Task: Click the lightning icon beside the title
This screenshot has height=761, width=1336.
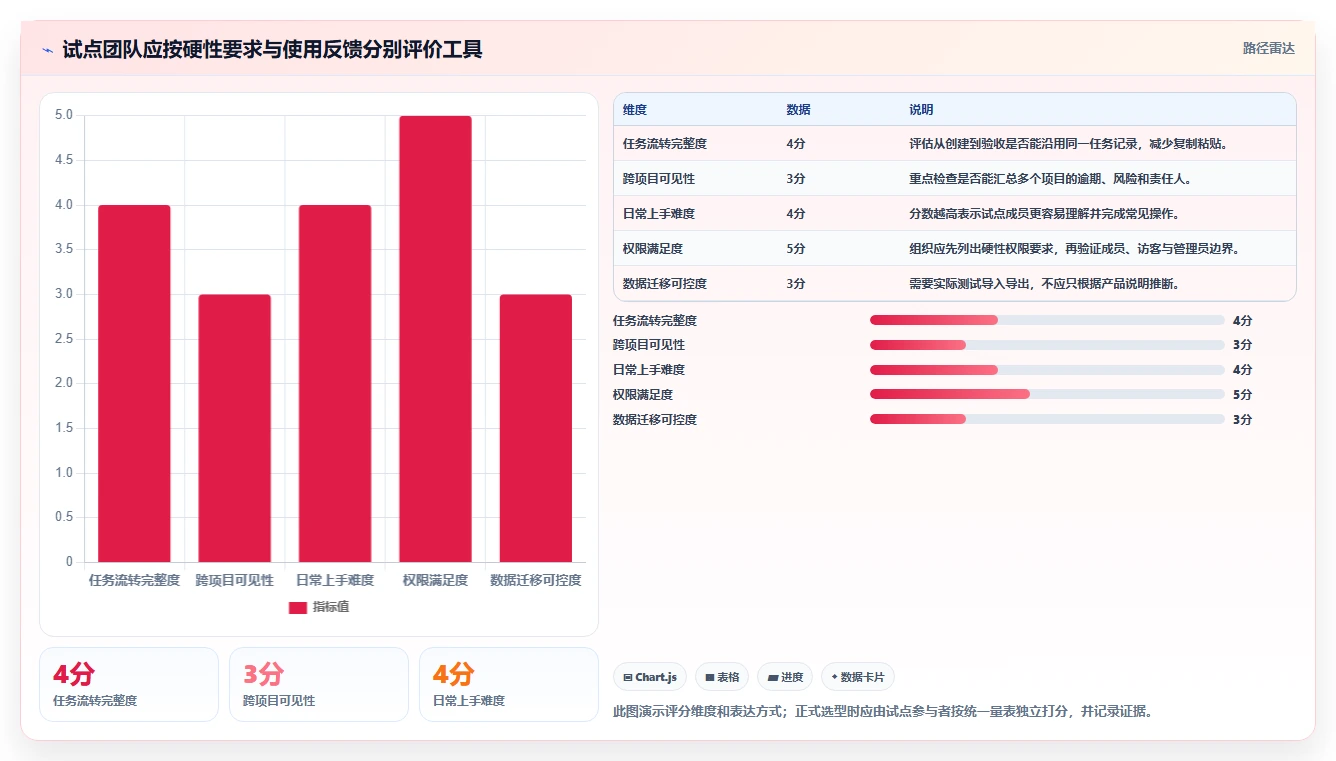Action: point(47,50)
